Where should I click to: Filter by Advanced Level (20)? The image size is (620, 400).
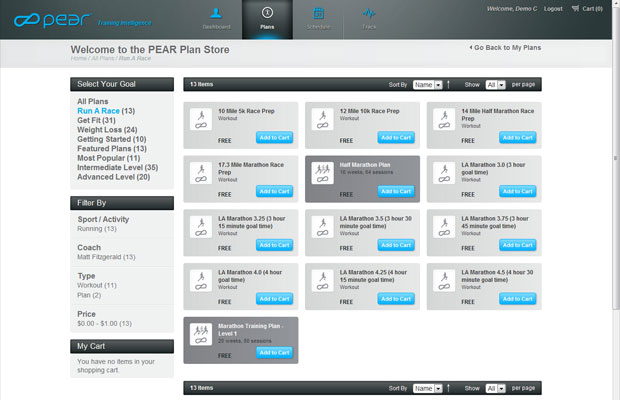click(x=113, y=177)
